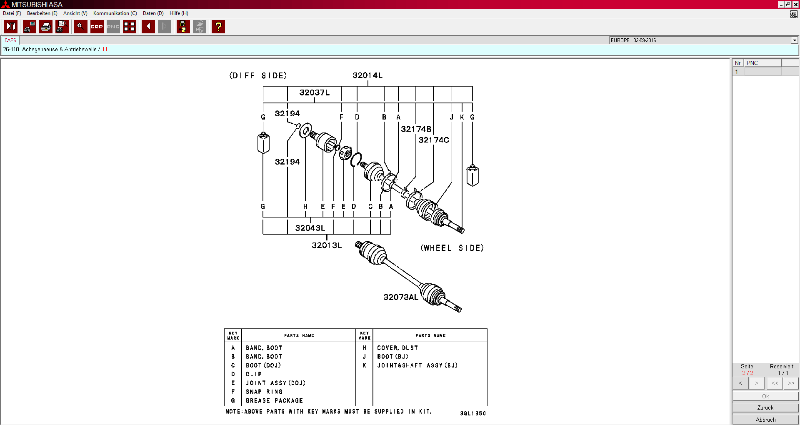Click the red left-arrow back toolbar icon

coord(148,26)
